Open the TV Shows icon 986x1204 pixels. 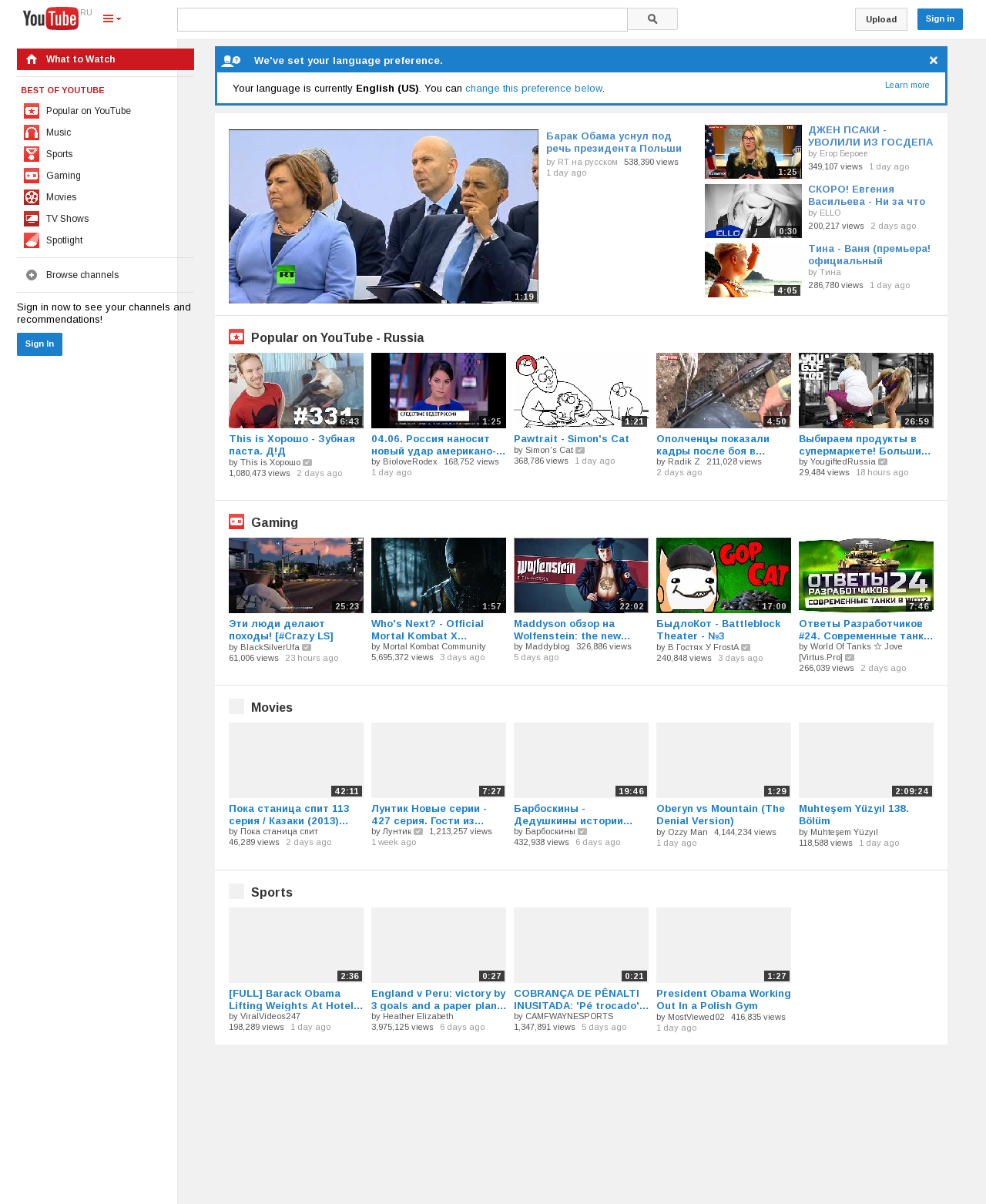pos(32,219)
